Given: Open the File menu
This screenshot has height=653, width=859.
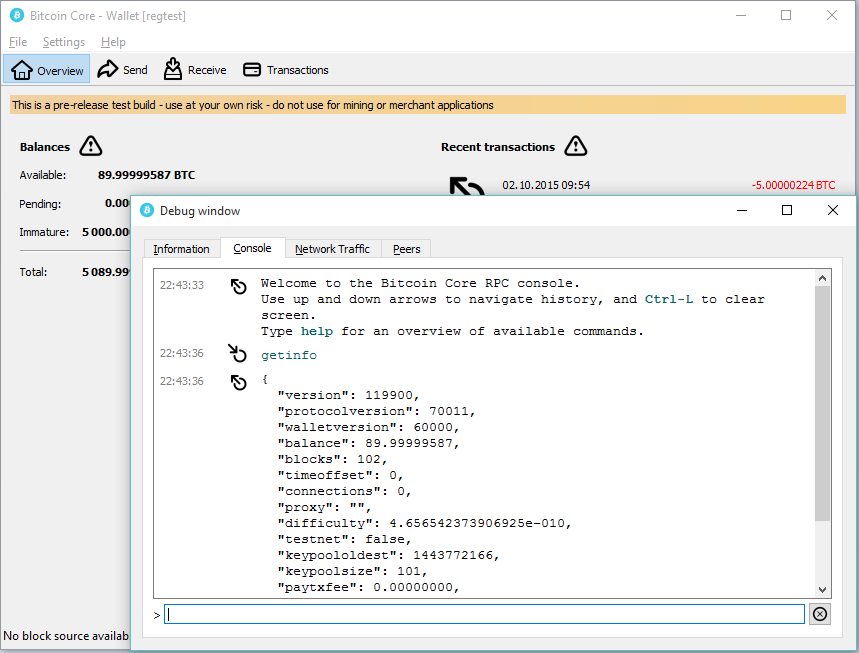Looking at the screenshot, I should tap(18, 42).
